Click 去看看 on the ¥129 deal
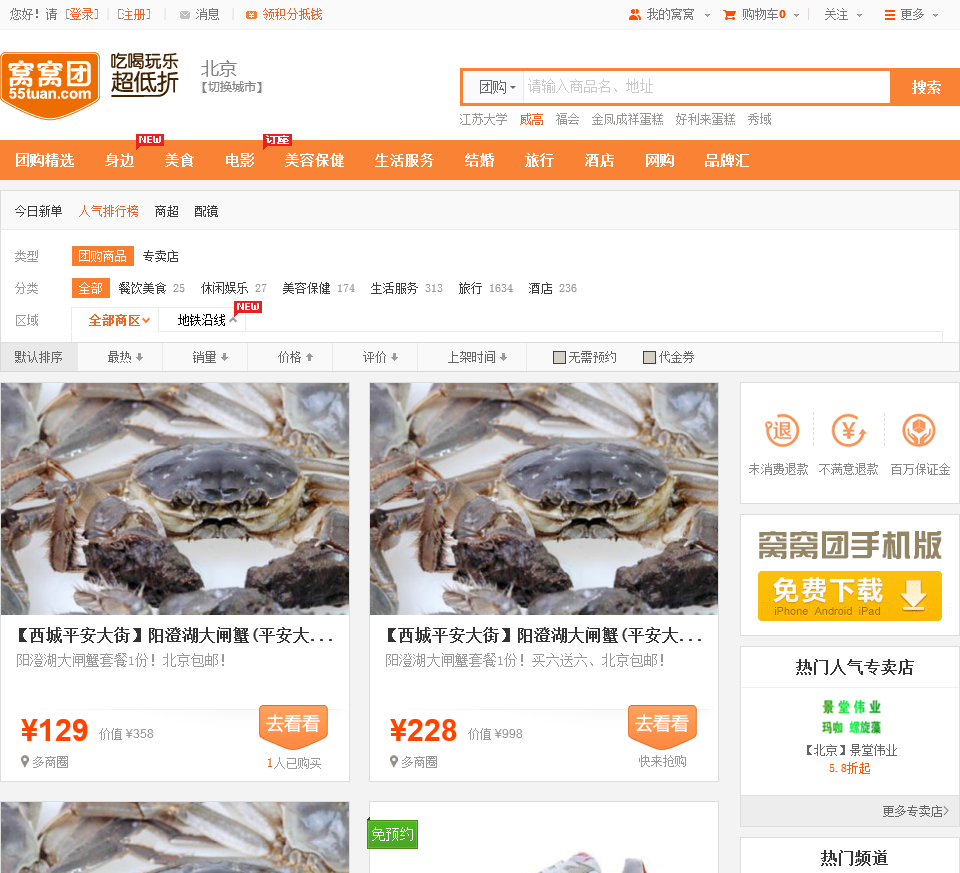Image resolution: width=960 pixels, height=873 pixels. (293, 727)
